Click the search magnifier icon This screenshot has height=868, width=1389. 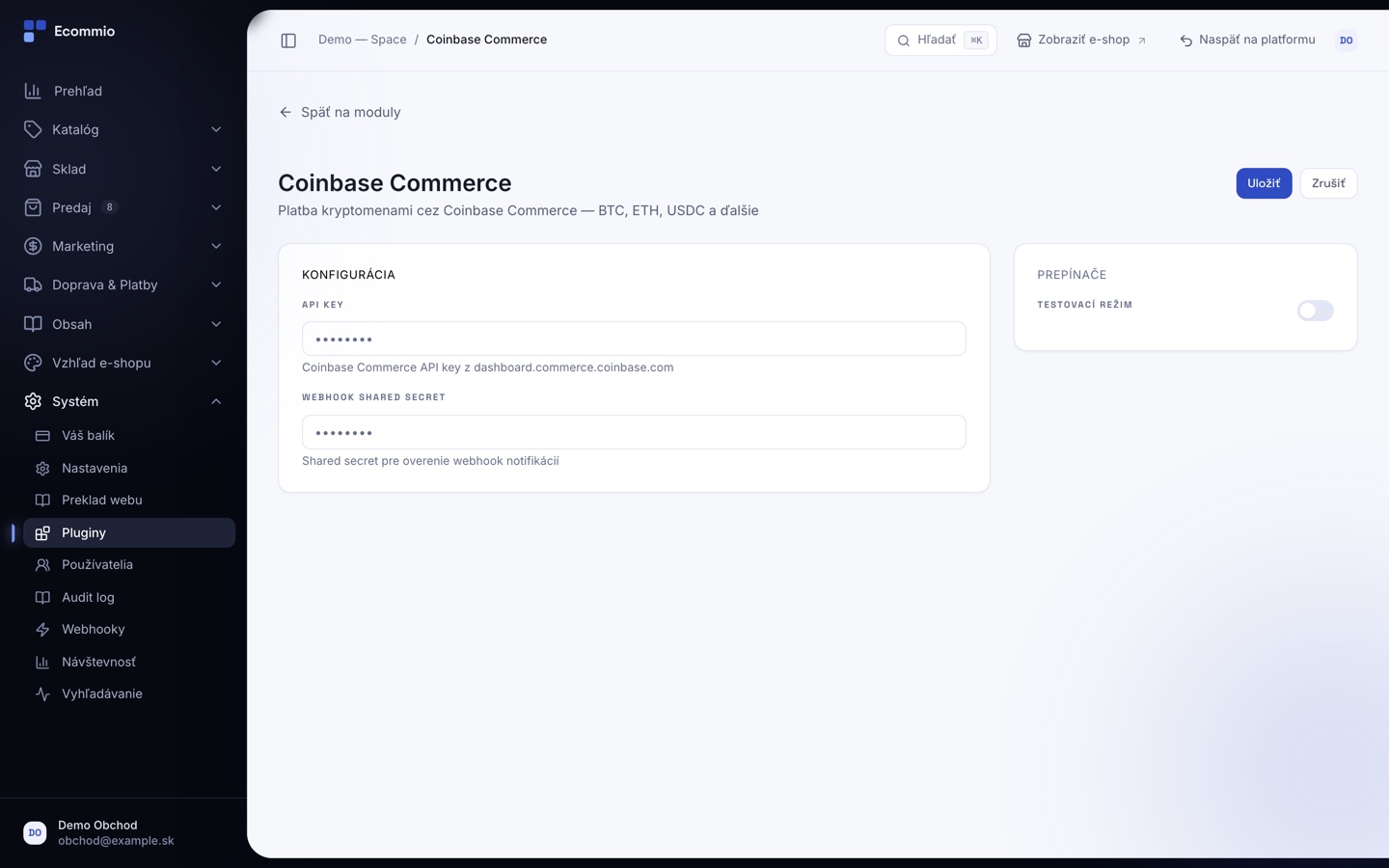click(904, 41)
